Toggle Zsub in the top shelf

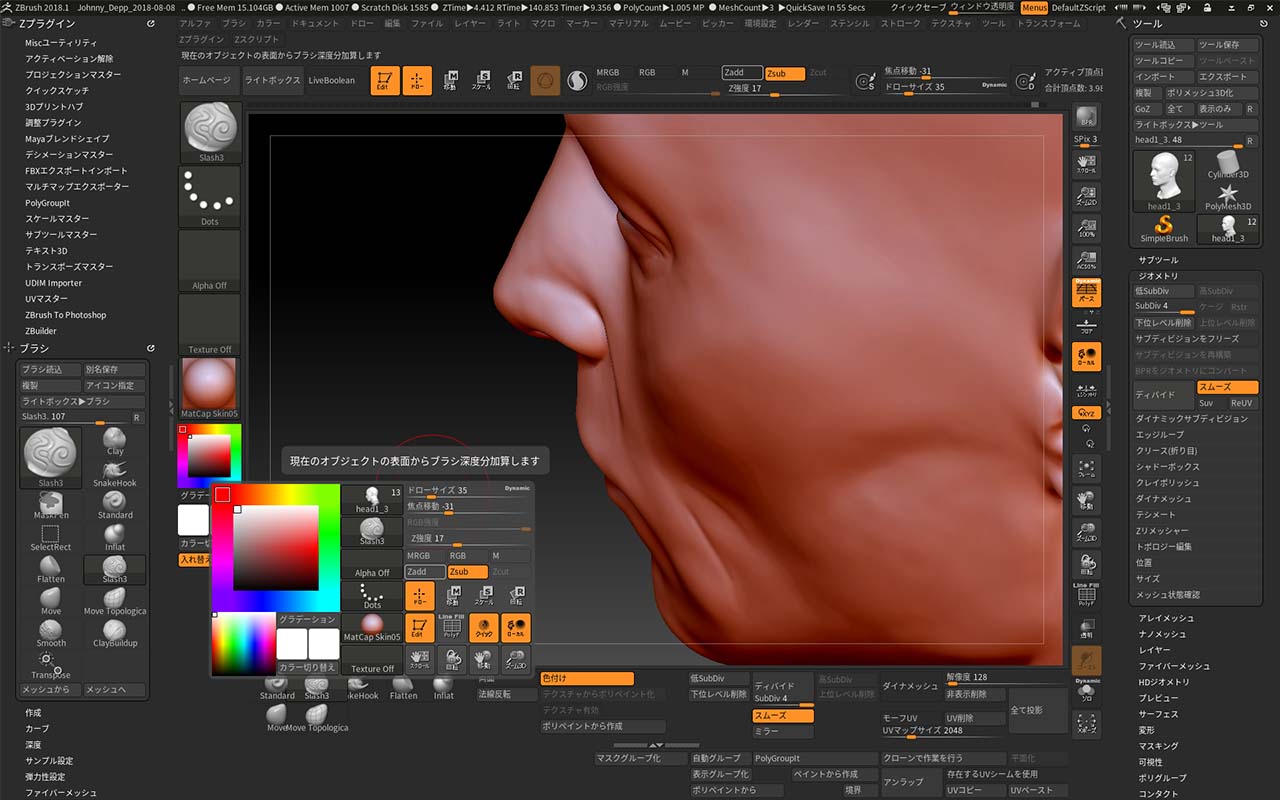coord(785,73)
